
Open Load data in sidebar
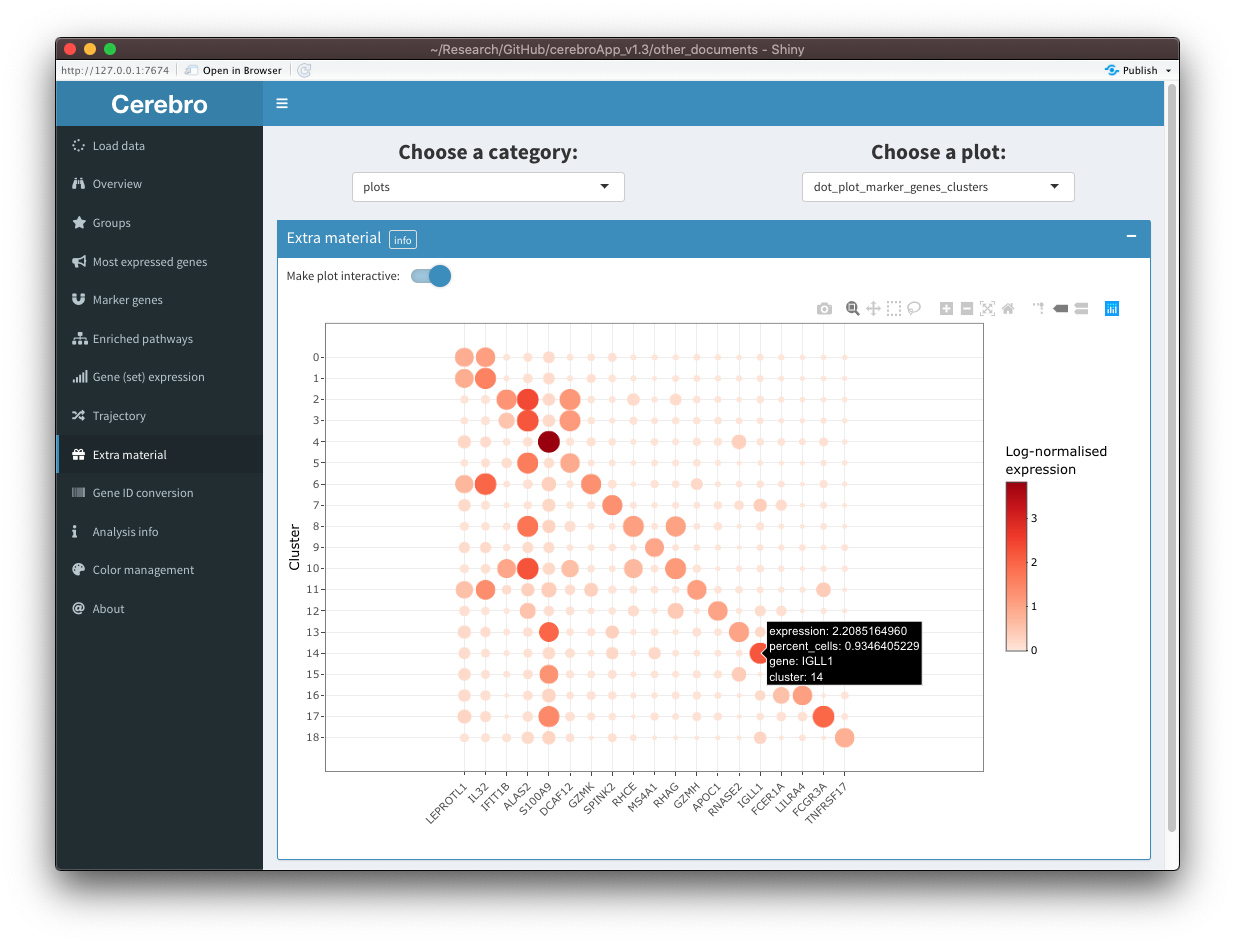(159, 146)
